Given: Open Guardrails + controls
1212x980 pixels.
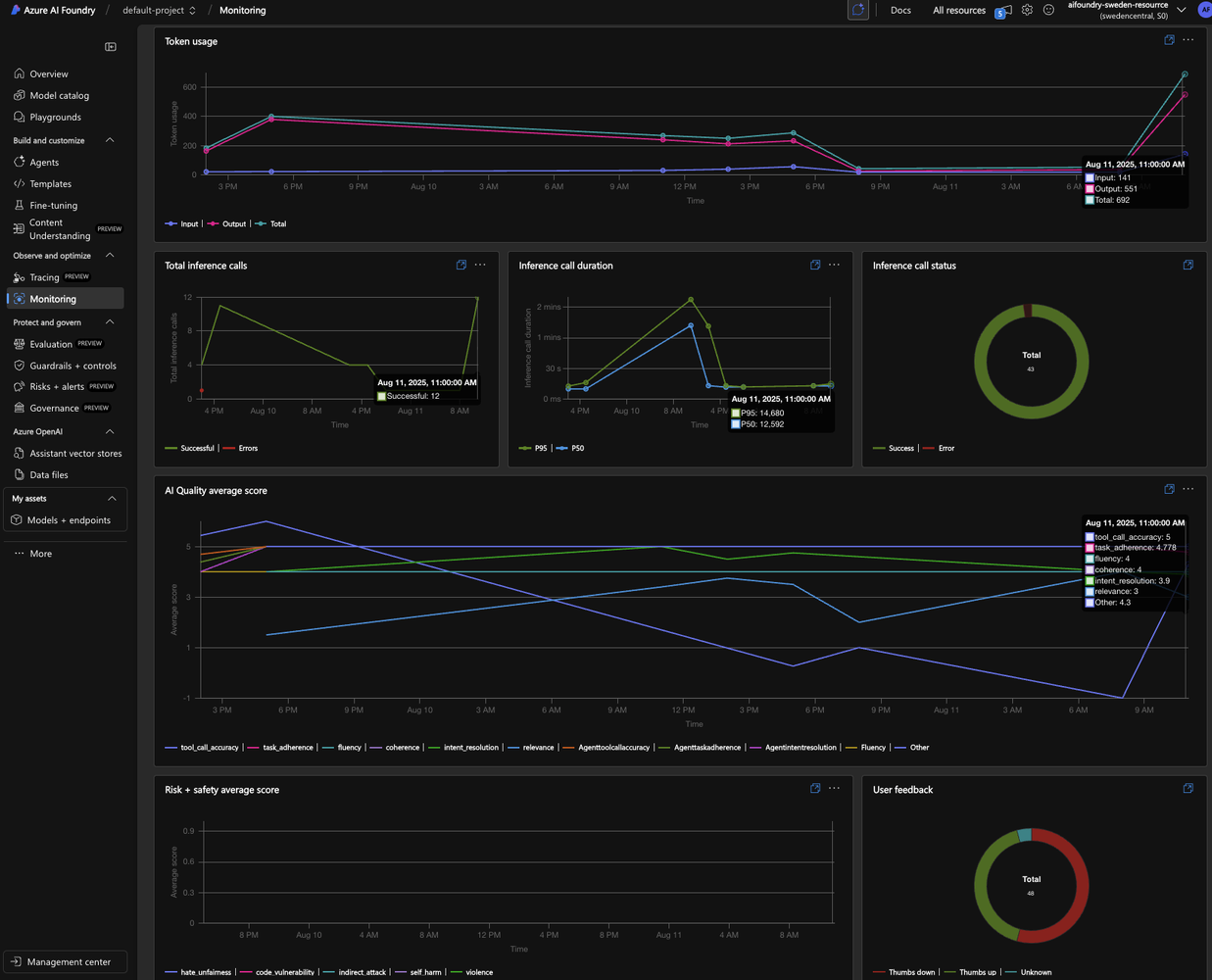Looking at the screenshot, I should [73, 365].
